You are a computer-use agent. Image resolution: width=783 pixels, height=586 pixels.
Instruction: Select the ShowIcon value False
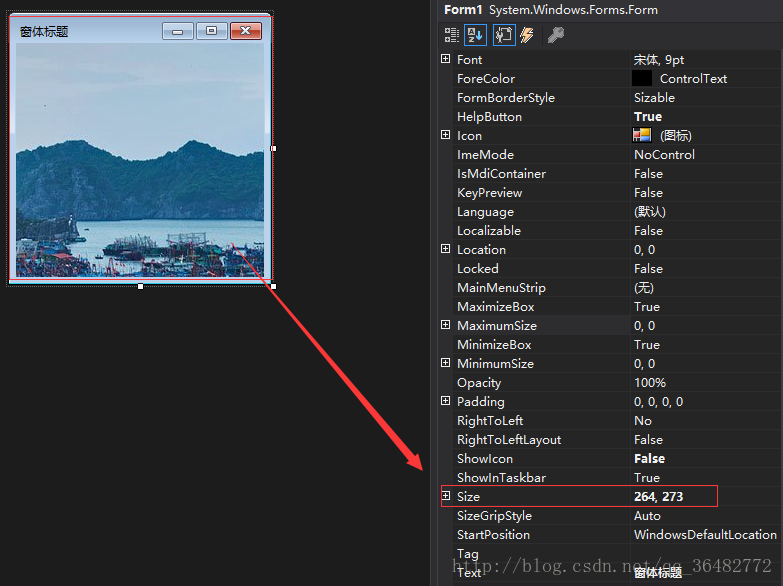[649, 459]
